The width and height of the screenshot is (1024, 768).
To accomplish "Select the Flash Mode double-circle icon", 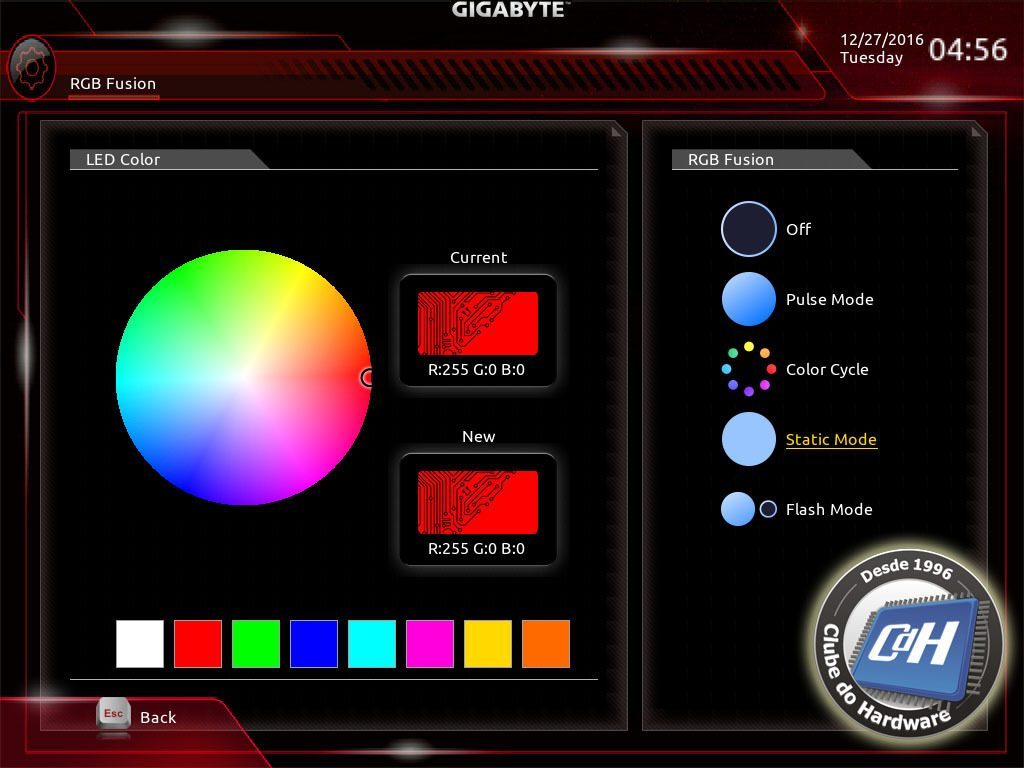I will (x=748, y=509).
